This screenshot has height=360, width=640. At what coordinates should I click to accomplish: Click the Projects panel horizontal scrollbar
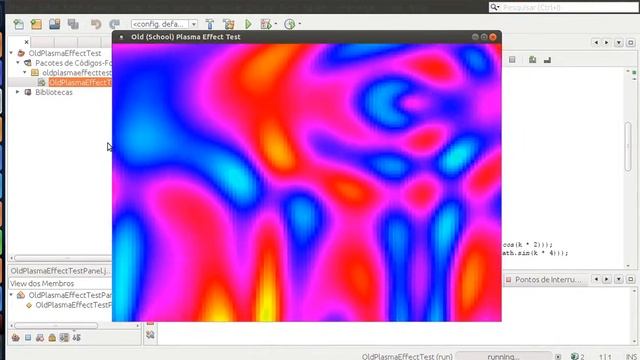(x=62, y=258)
